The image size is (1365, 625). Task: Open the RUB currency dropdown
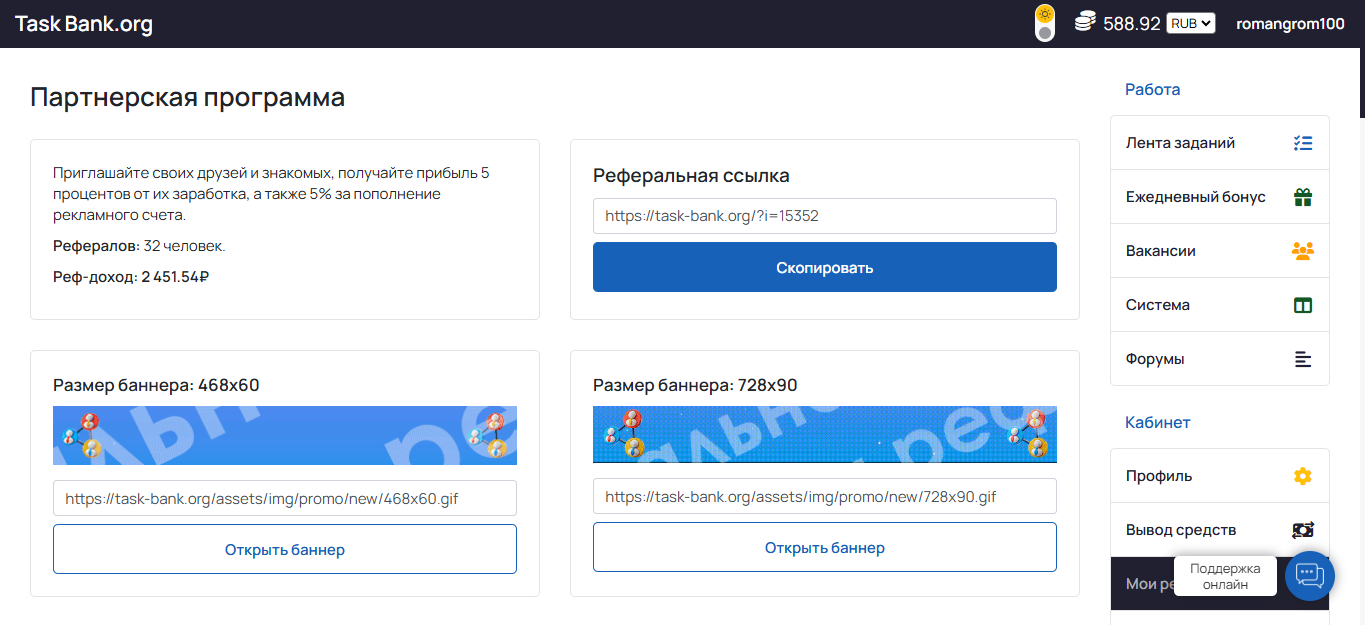coord(1190,23)
